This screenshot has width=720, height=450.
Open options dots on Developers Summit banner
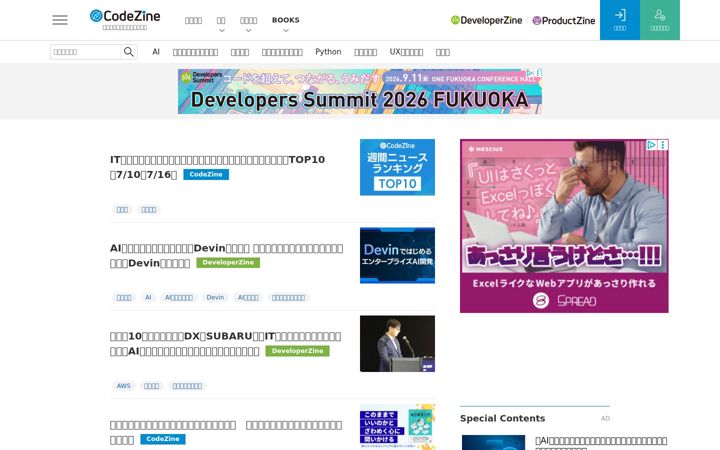coord(539,73)
